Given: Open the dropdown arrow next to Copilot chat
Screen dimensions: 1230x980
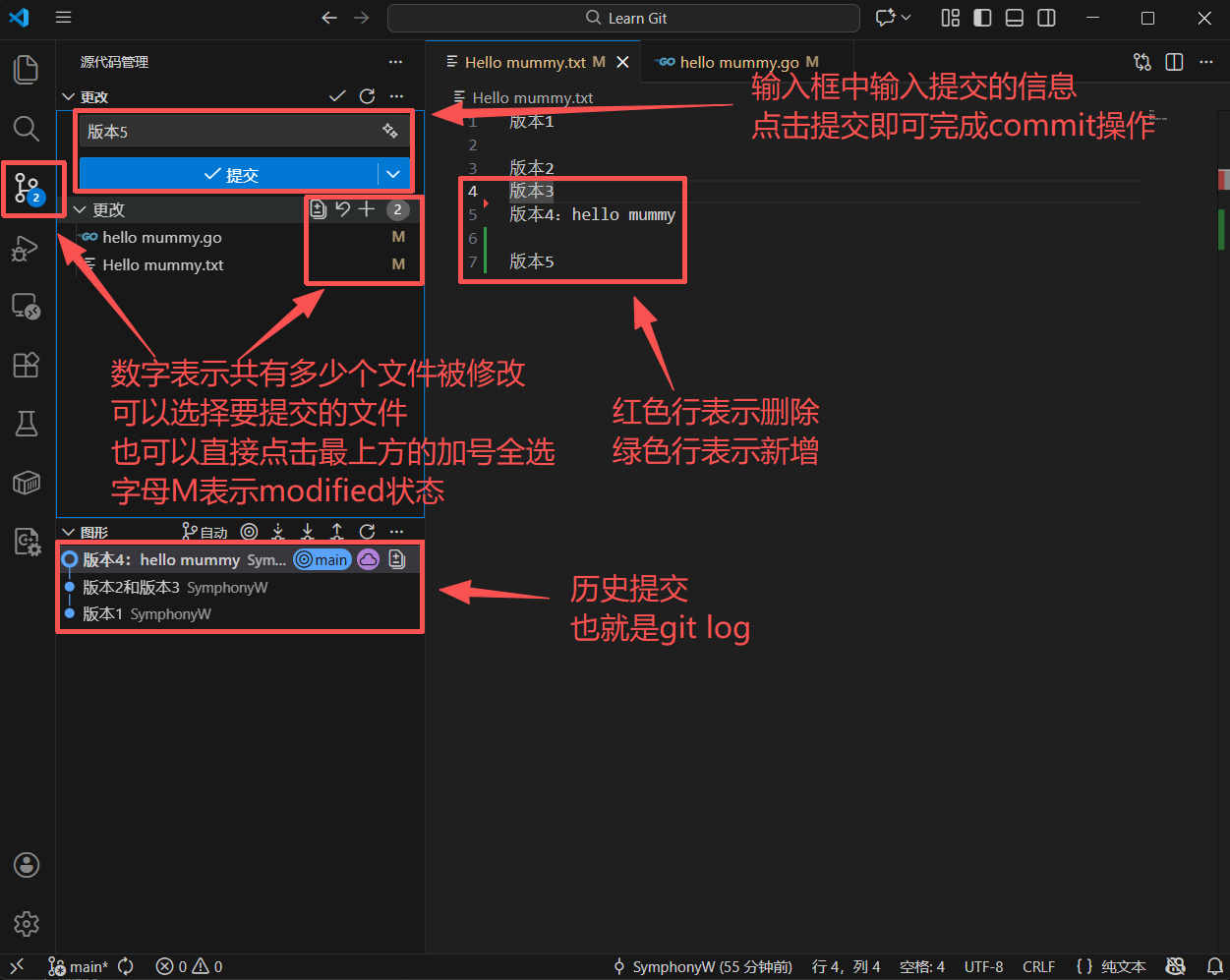Looking at the screenshot, I should [x=906, y=18].
